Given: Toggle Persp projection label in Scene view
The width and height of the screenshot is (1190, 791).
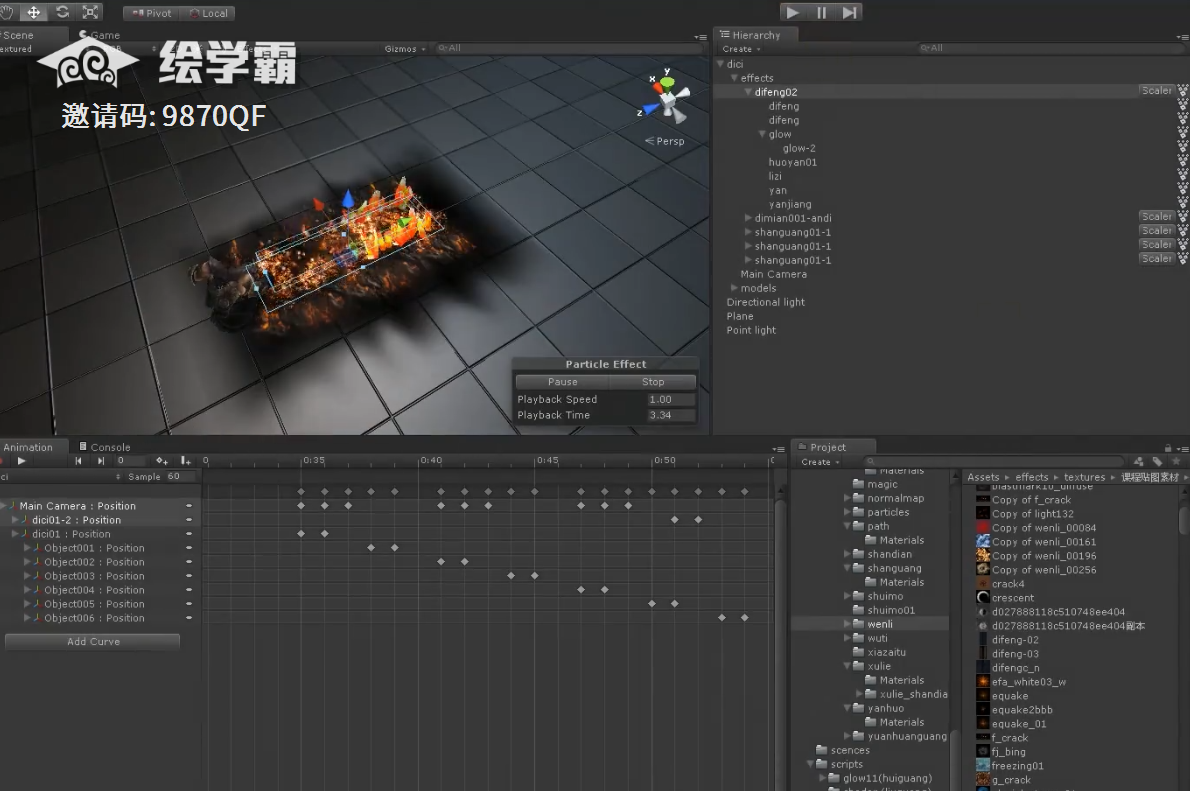Looking at the screenshot, I should pos(665,141).
